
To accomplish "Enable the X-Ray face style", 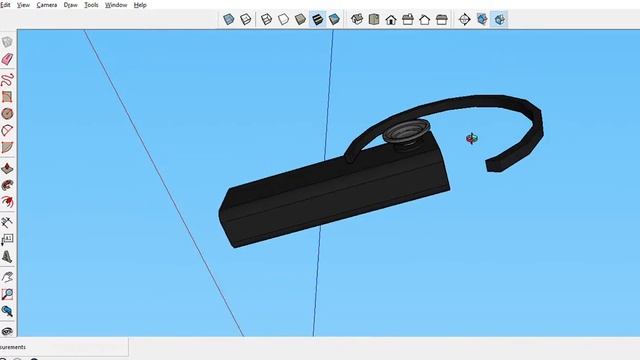I will coord(229,19).
